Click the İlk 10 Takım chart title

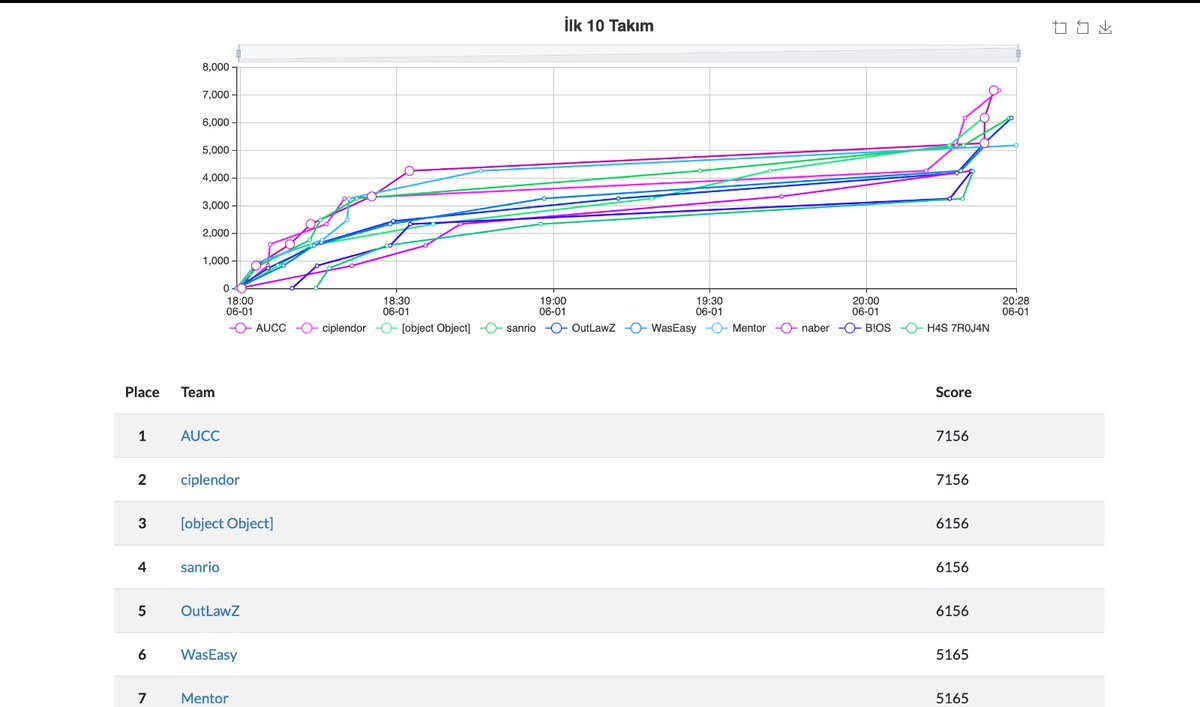point(609,26)
